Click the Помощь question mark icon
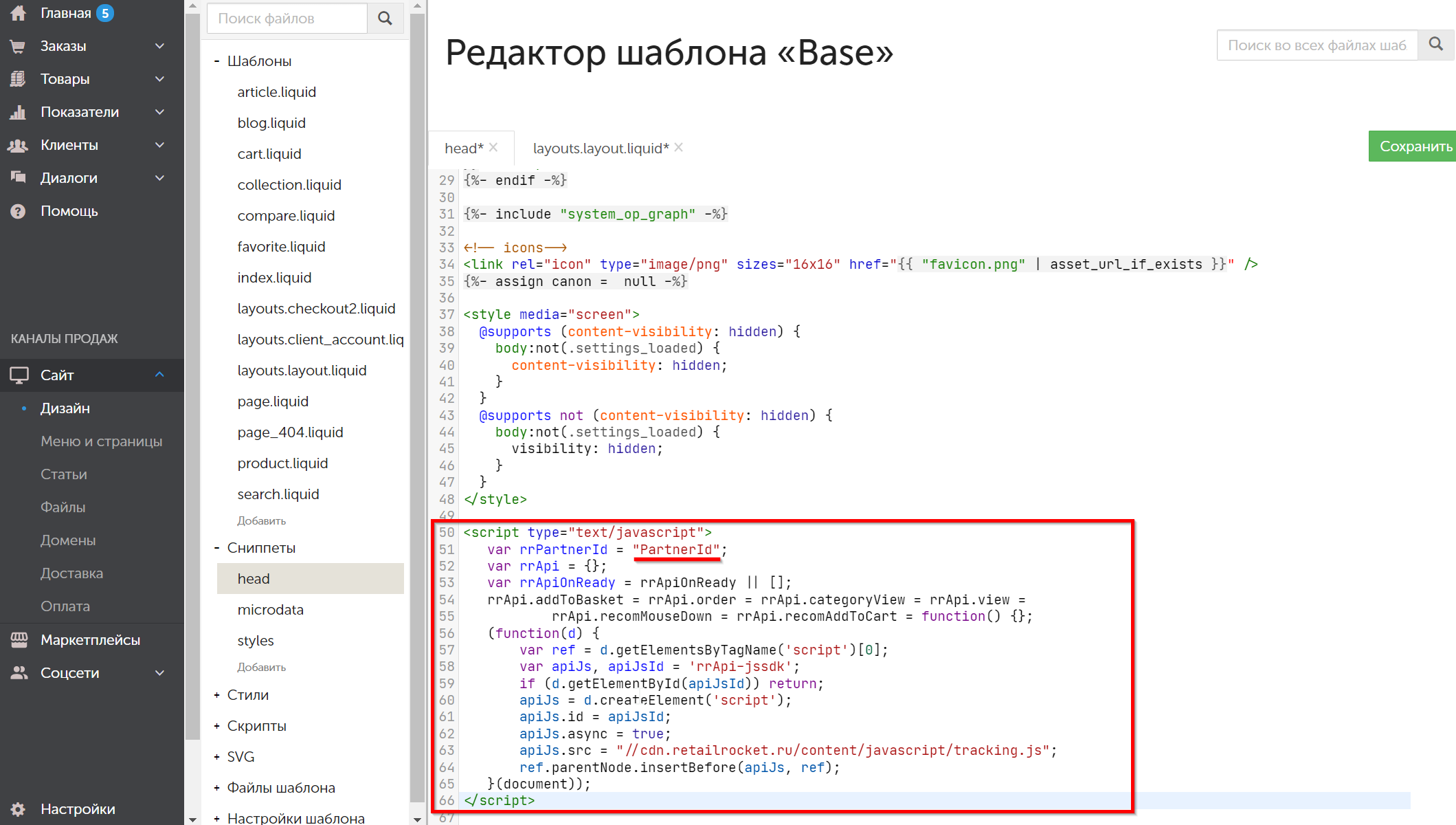 (x=19, y=211)
